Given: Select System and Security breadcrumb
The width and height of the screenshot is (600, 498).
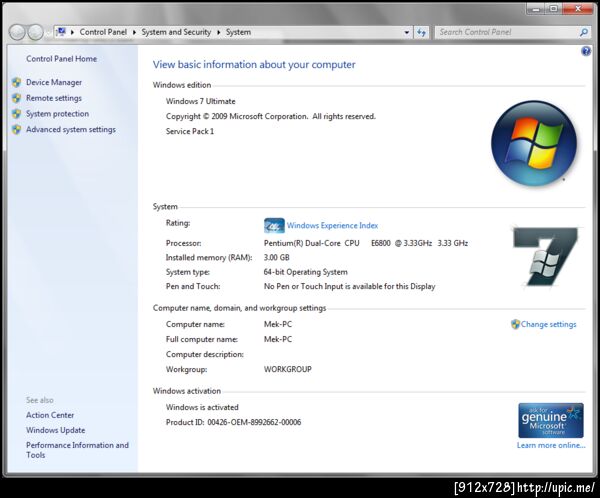Looking at the screenshot, I should click(x=176, y=32).
